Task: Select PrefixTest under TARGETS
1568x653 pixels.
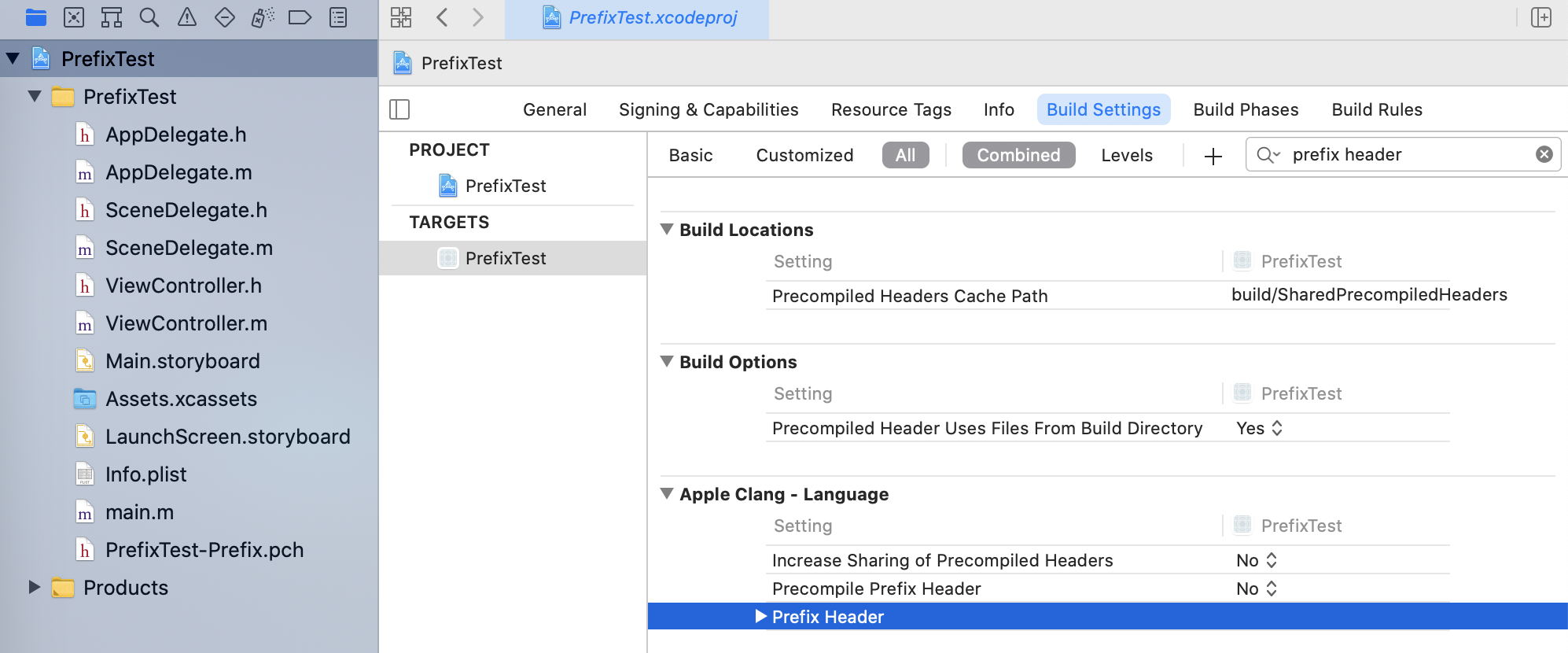Action: [x=513, y=258]
